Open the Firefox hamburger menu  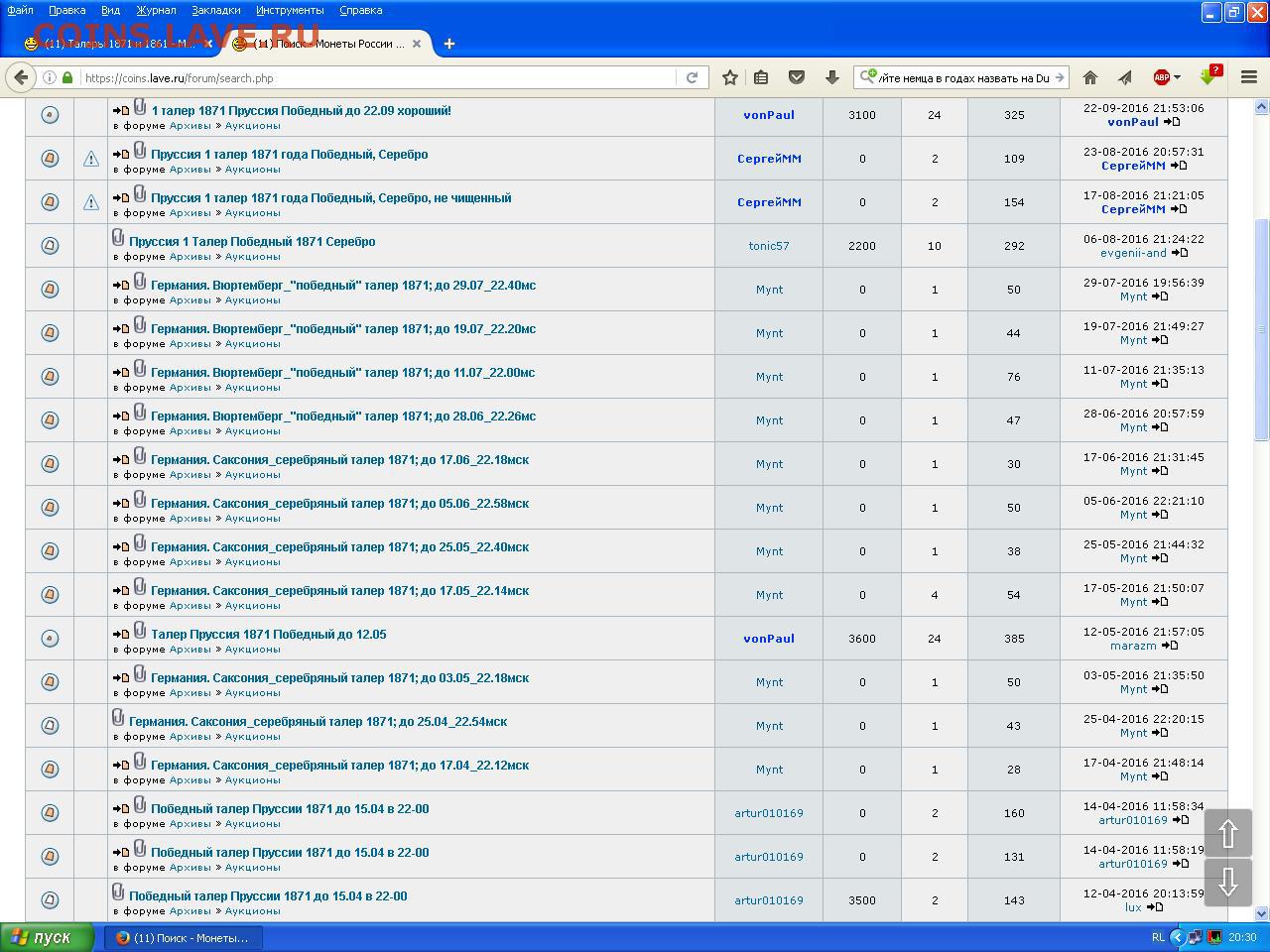1249,77
